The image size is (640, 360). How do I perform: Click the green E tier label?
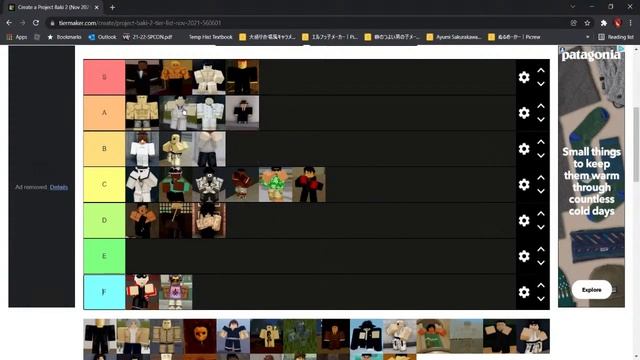pos(104,256)
